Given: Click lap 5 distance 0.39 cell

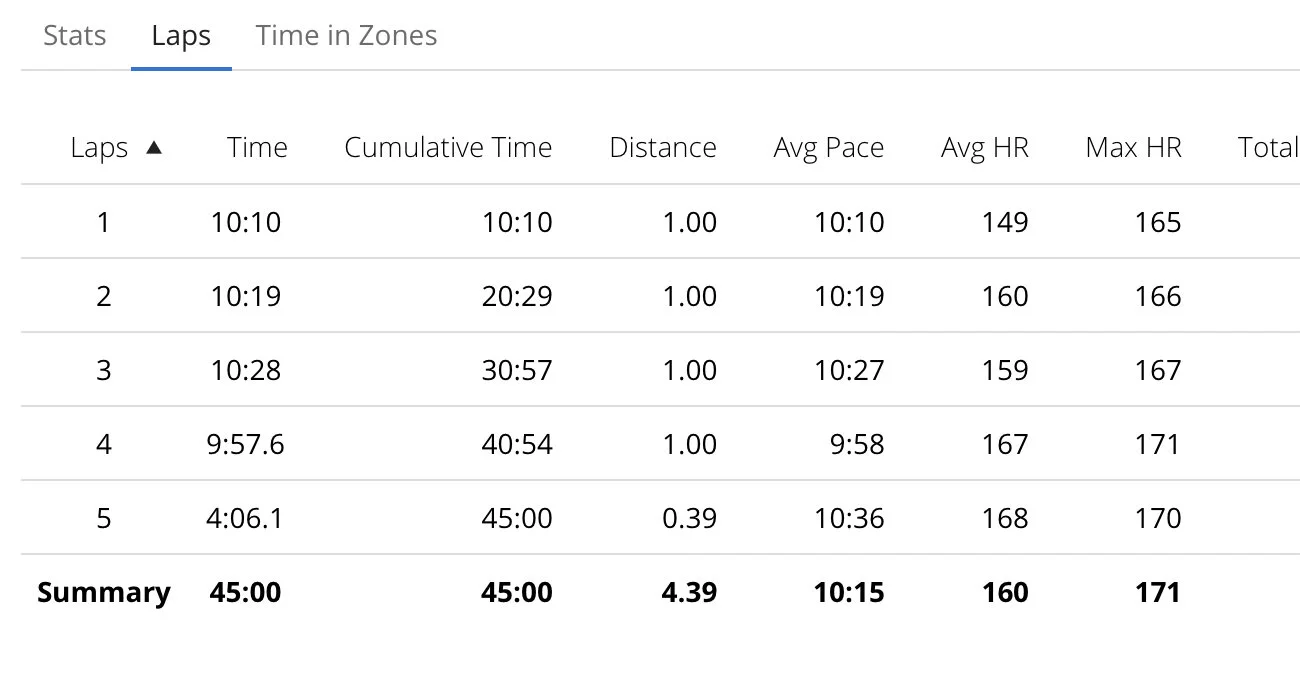Looking at the screenshot, I should point(690,518).
